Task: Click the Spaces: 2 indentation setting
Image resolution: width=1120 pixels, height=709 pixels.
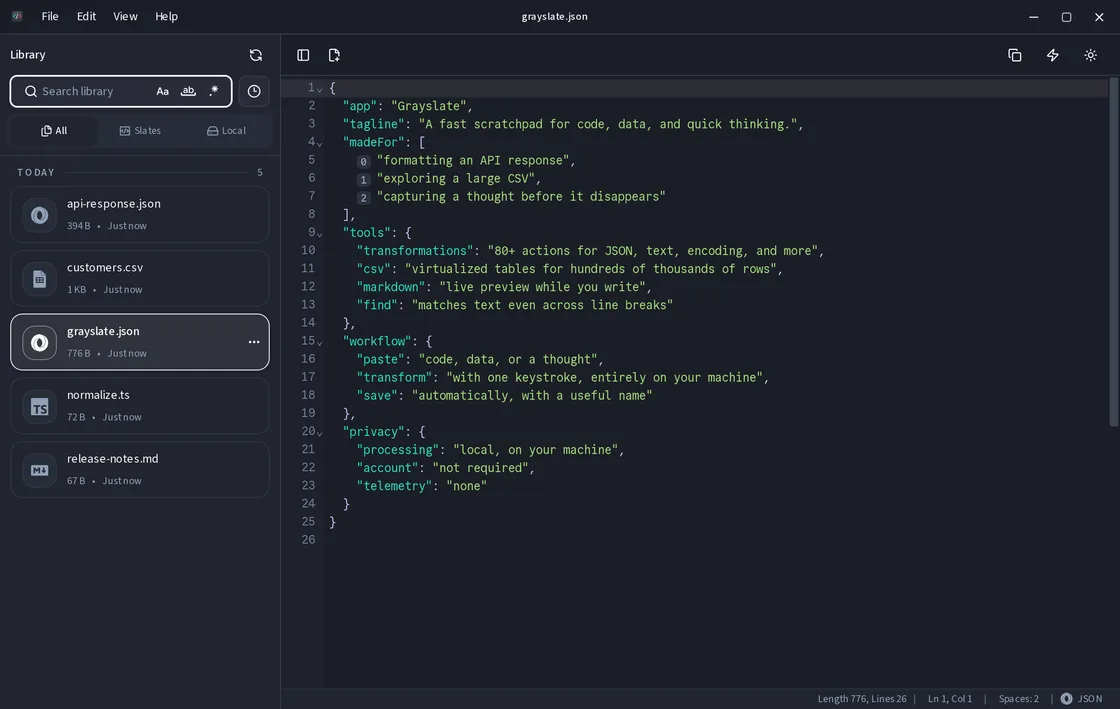Action: point(1019,699)
